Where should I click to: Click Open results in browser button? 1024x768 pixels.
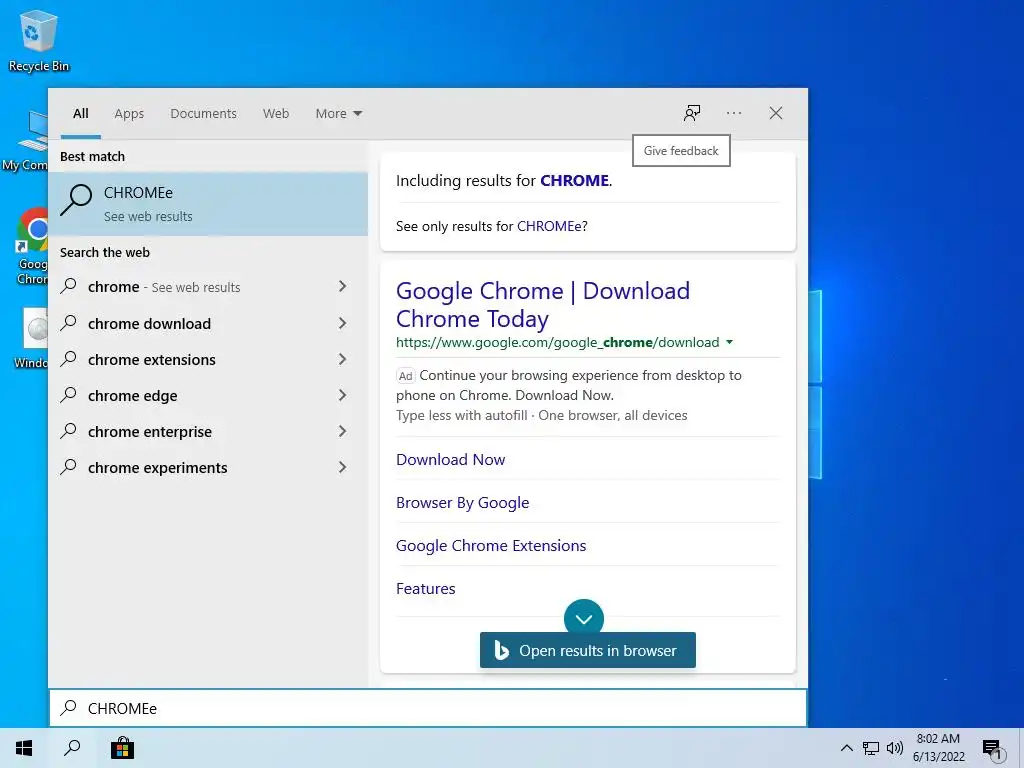[x=587, y=650]
